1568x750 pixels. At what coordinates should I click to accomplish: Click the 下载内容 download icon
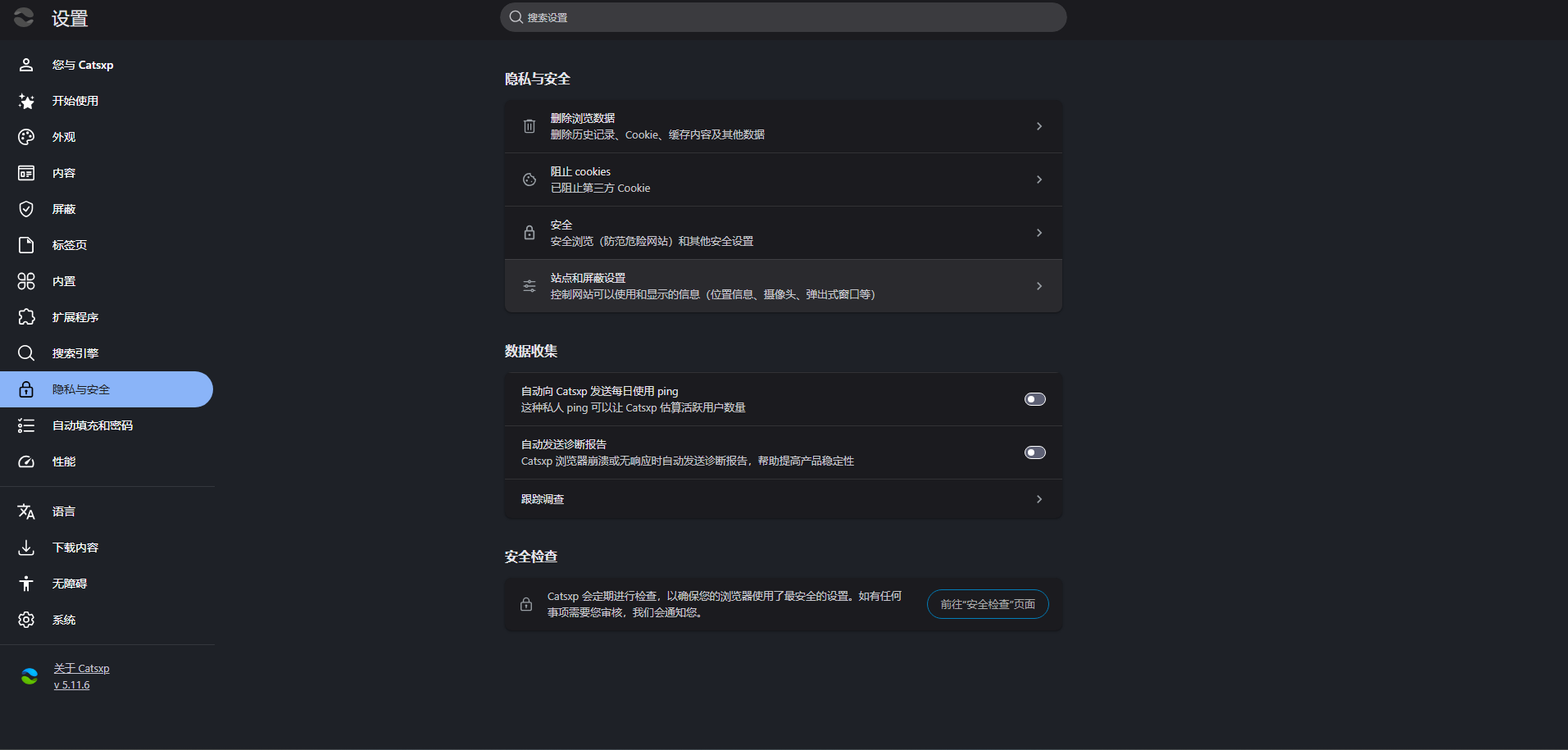[x=25, y=547]
